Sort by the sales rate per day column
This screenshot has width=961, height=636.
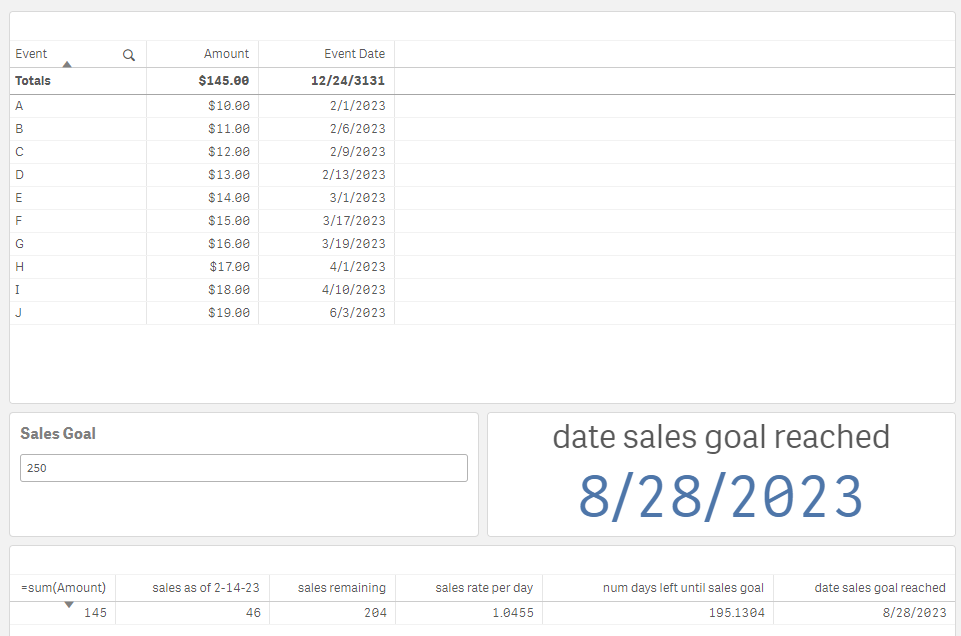[x=484, y=588]
